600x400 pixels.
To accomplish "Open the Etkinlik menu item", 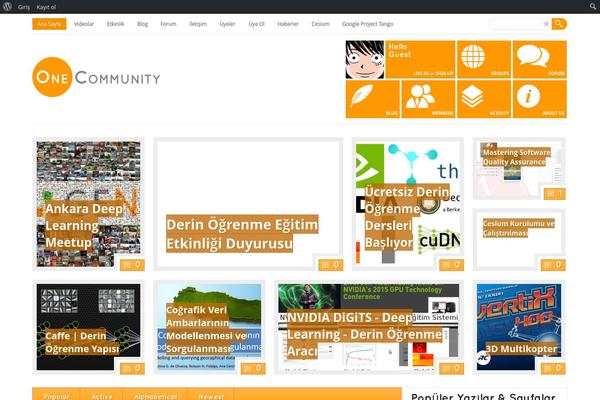I will point(115,24).
